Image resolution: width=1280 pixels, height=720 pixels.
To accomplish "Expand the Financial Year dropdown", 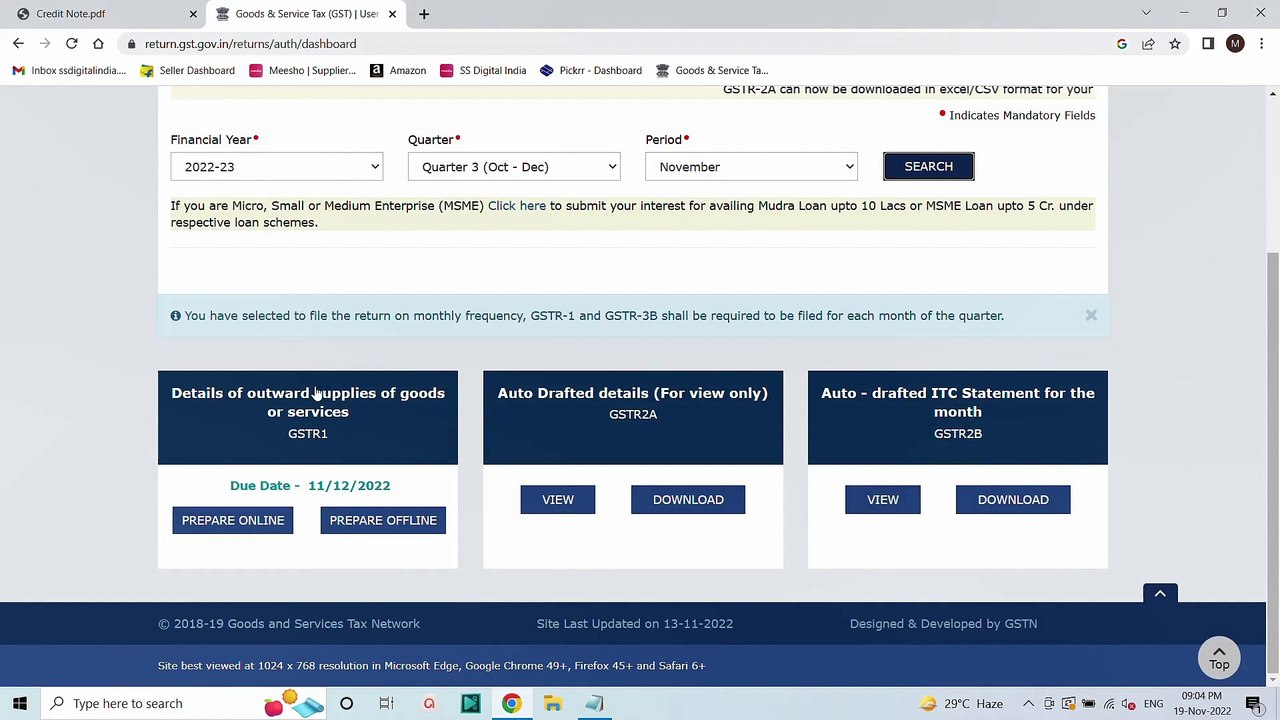I will click(x=277, y=167).
